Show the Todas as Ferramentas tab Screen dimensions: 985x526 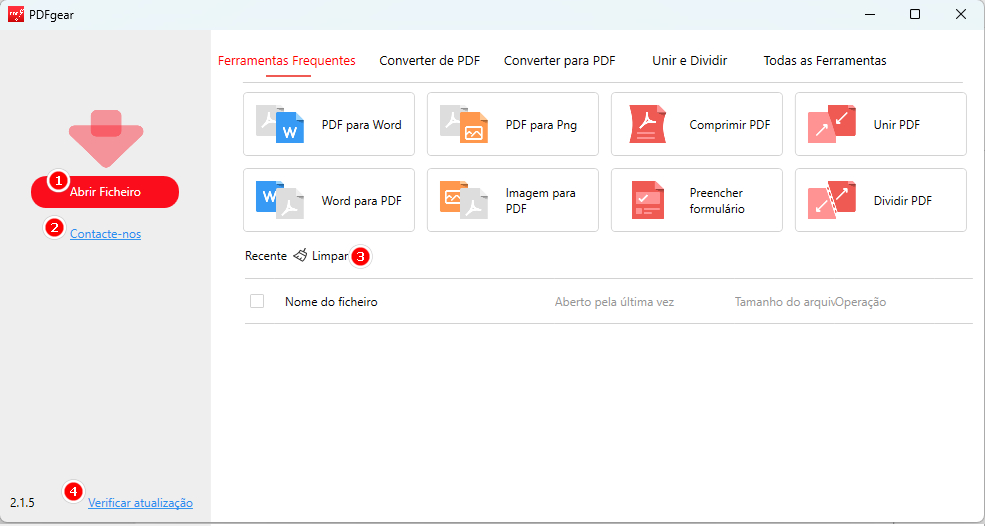(x=825, y=61)
